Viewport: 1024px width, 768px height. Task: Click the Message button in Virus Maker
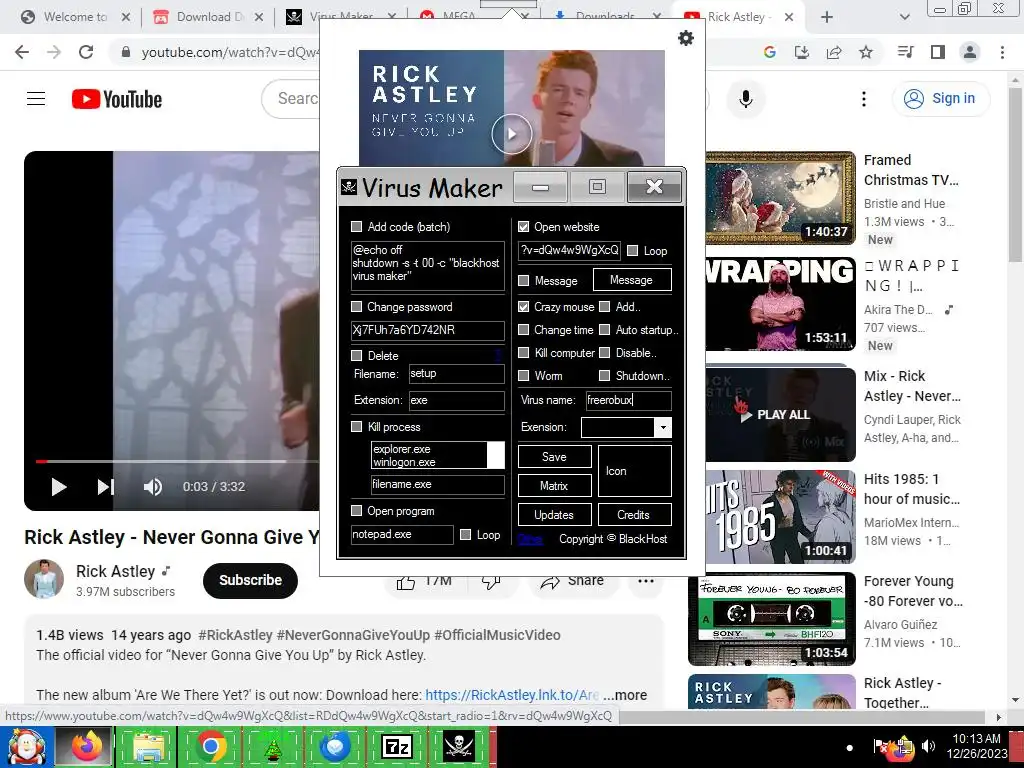click(632, 280)
